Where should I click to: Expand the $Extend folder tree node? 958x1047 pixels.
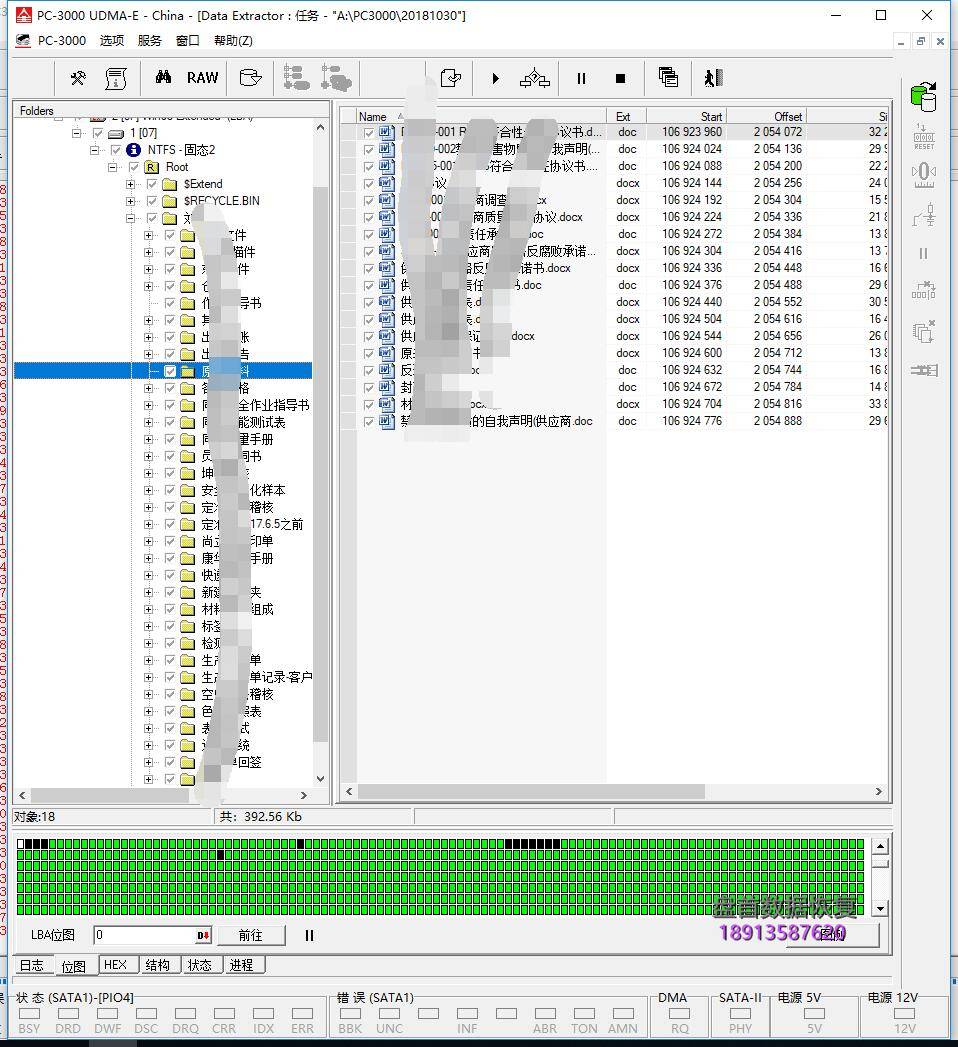tap(131, 184)
